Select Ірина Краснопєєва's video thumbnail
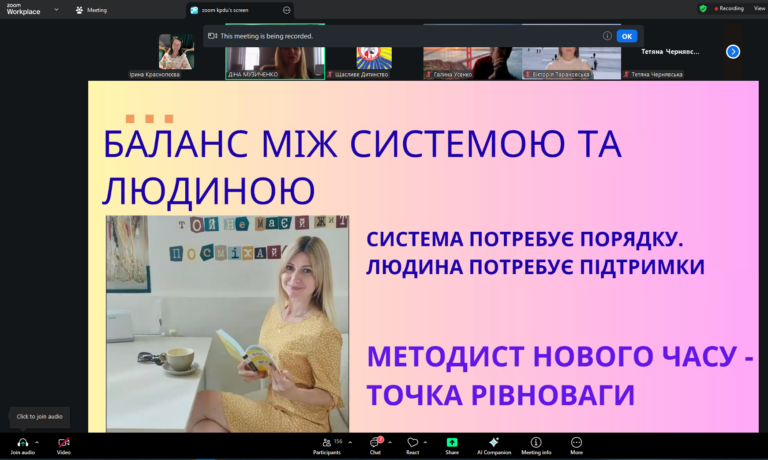Viewport: 768px width, 460px height. tap(176, 52)
